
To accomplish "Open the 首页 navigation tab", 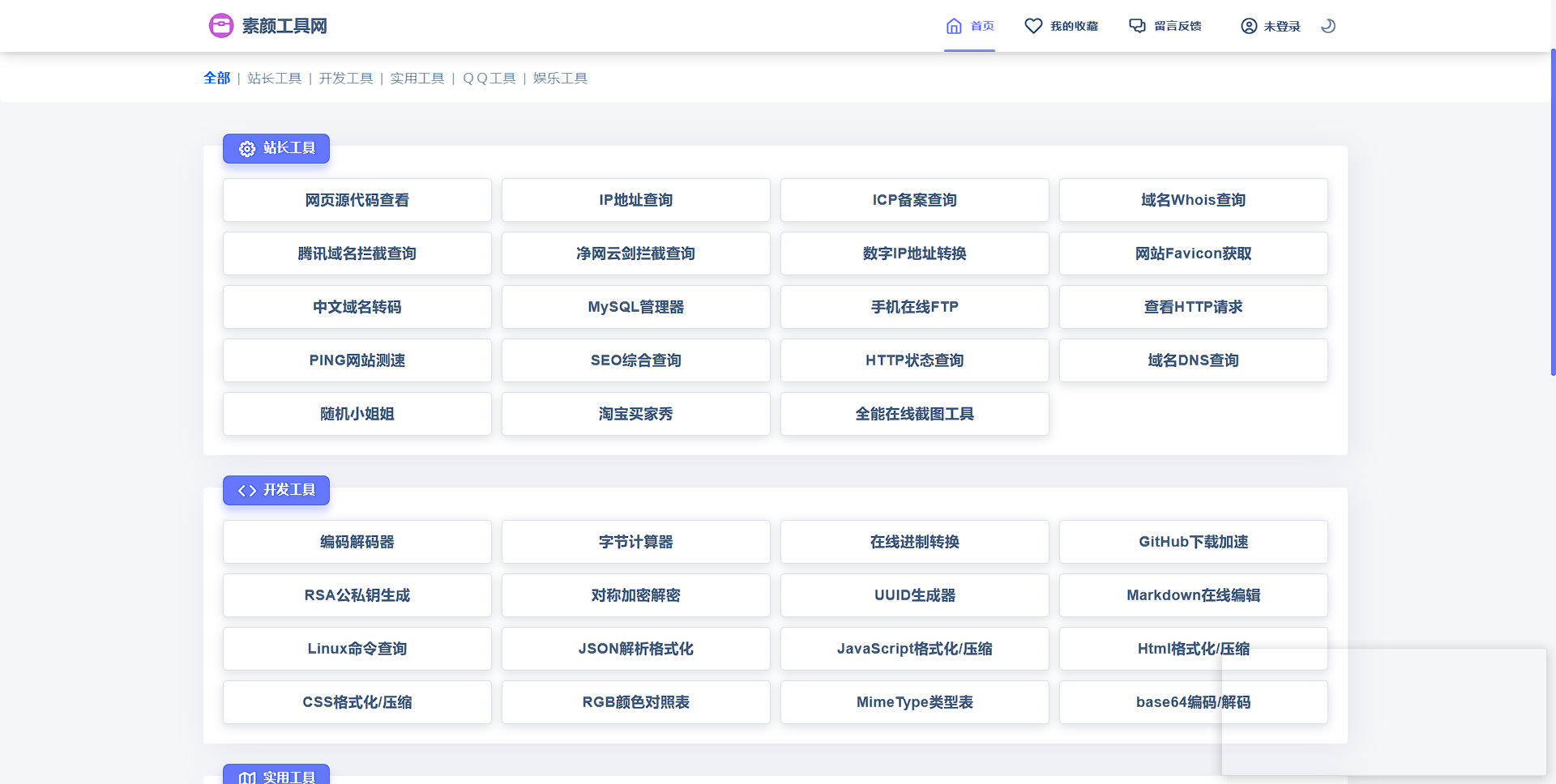I will tap(969, 26).
